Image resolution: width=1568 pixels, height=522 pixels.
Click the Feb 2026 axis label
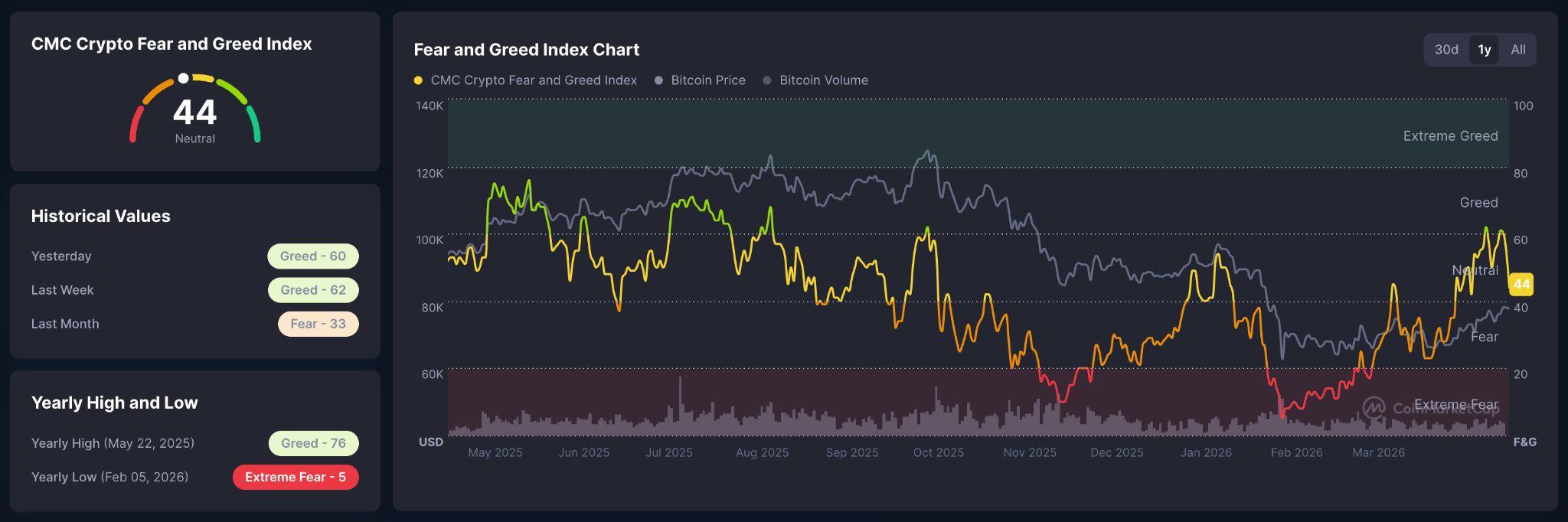click(x=1296, y=452)
